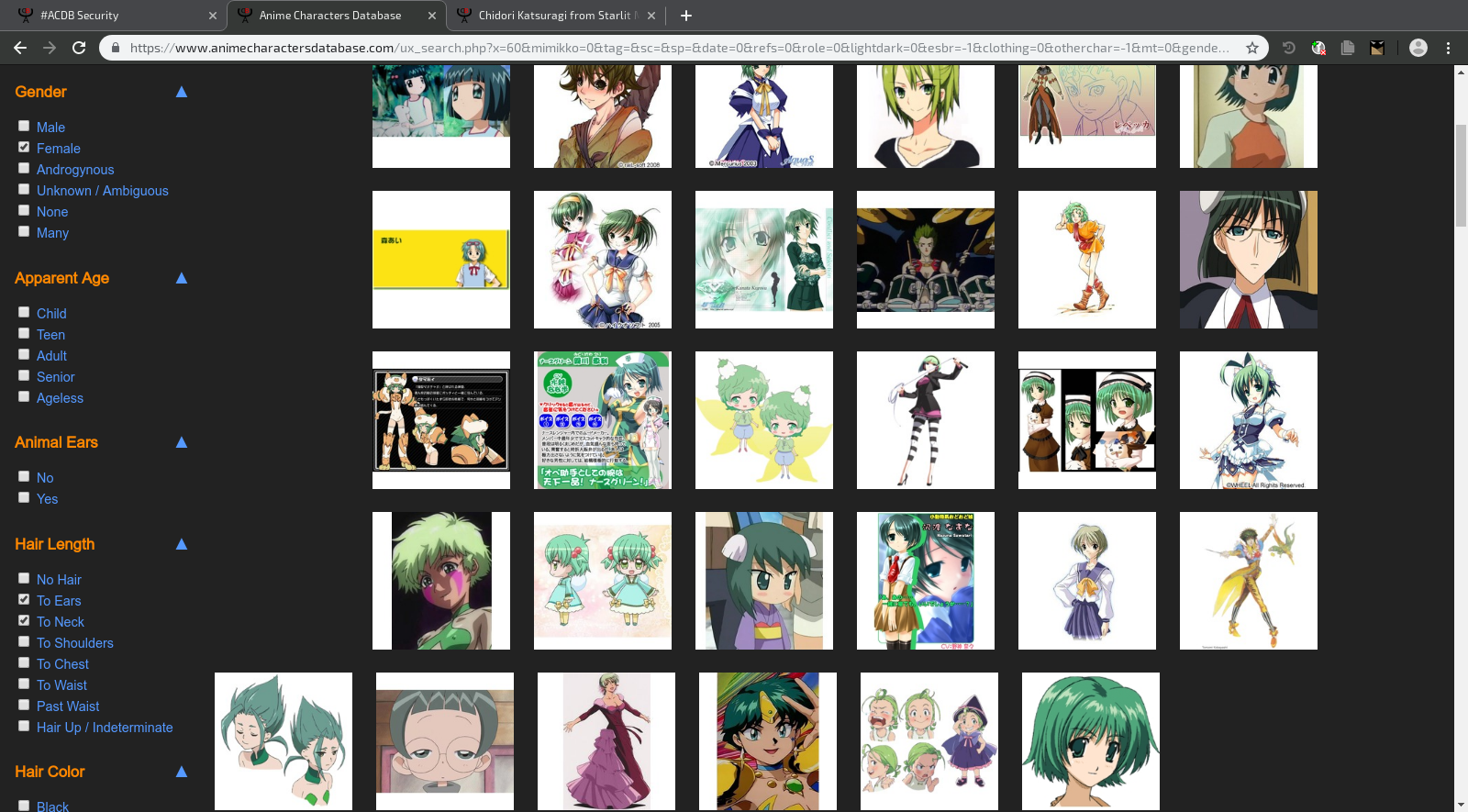Collapse the Animal Ears filter section
1468x812 pixels.
[182, 442]
